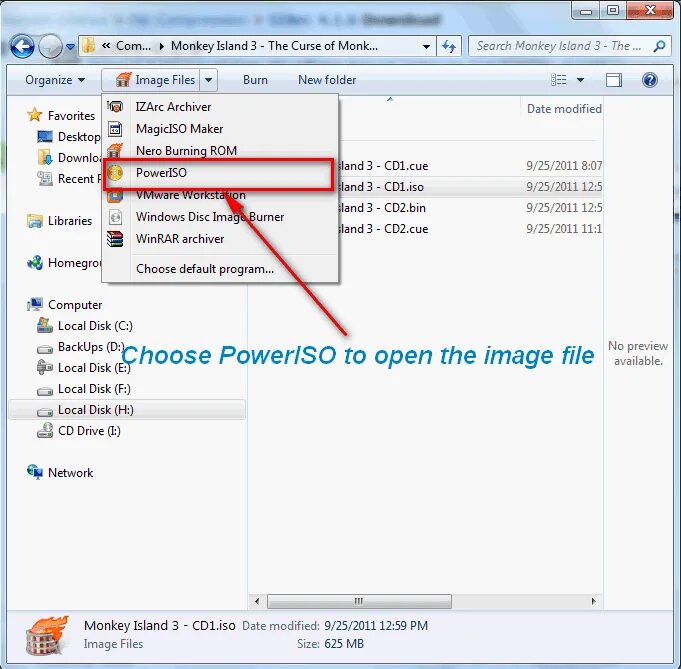Toggle the preview pane
This screenshot has width=681, height=669.
614,80
